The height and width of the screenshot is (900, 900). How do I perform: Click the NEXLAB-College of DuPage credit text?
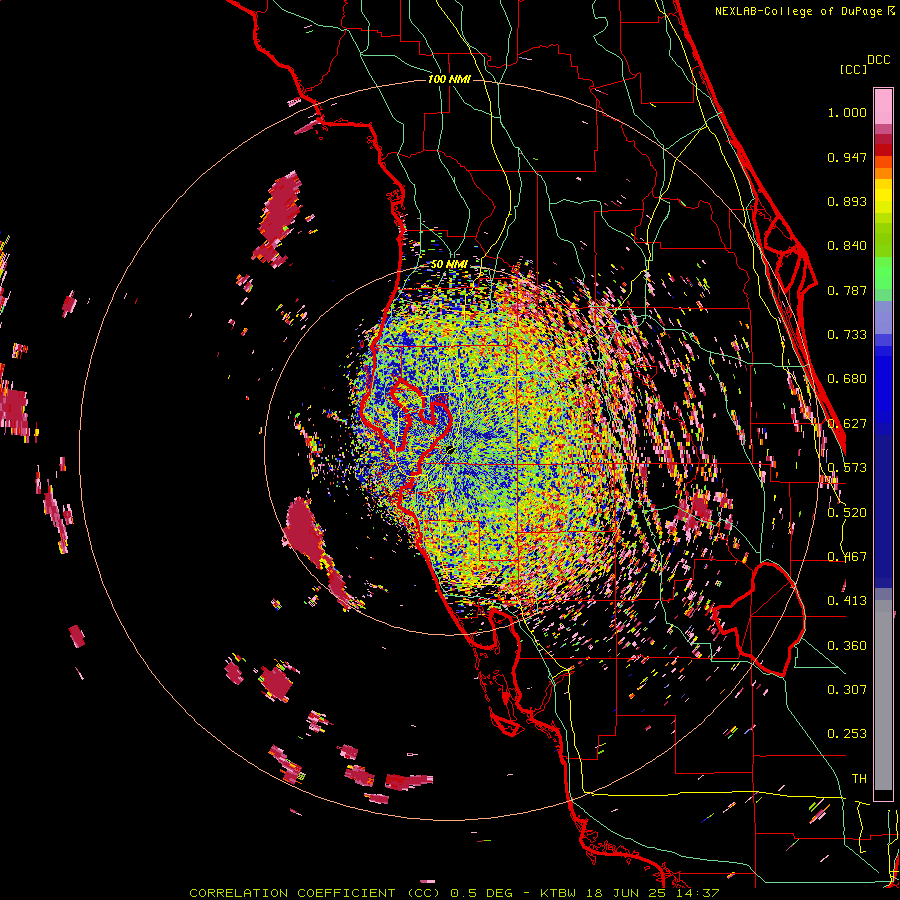[x=804, y=11]
